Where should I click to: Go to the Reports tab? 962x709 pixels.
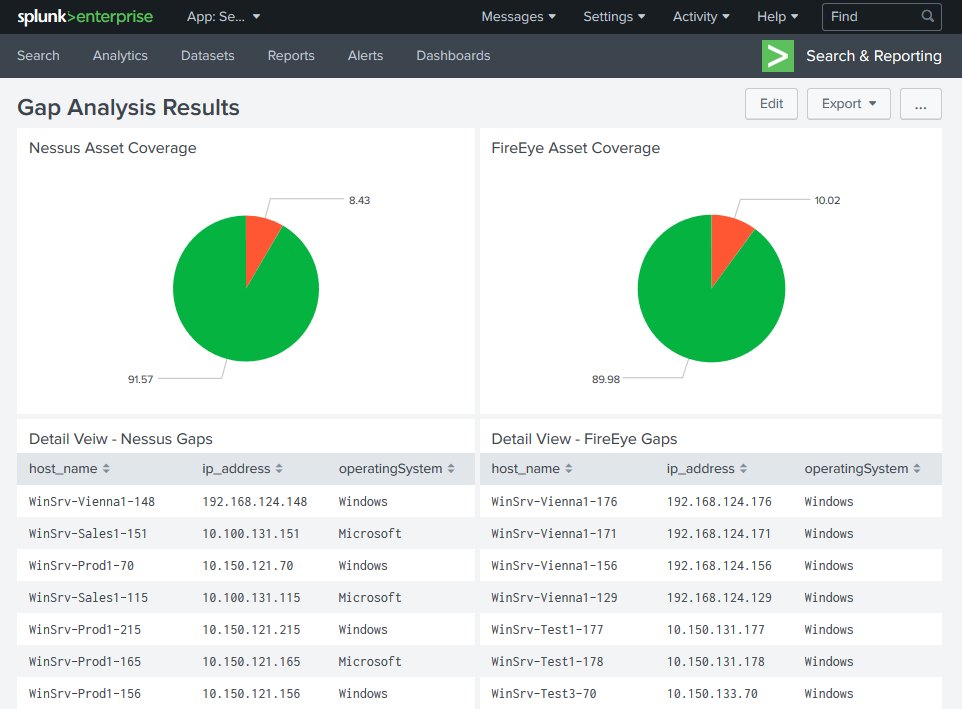291,56
